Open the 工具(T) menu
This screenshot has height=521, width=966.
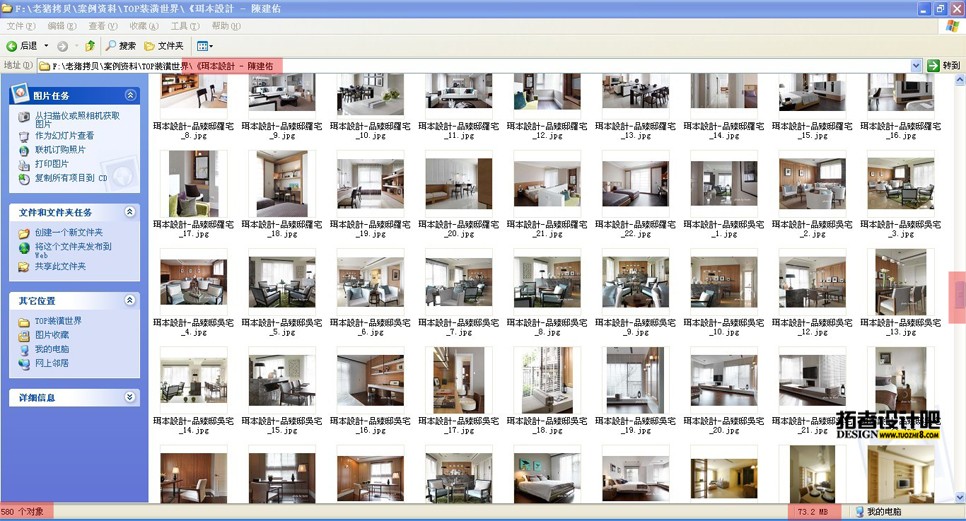185,26
